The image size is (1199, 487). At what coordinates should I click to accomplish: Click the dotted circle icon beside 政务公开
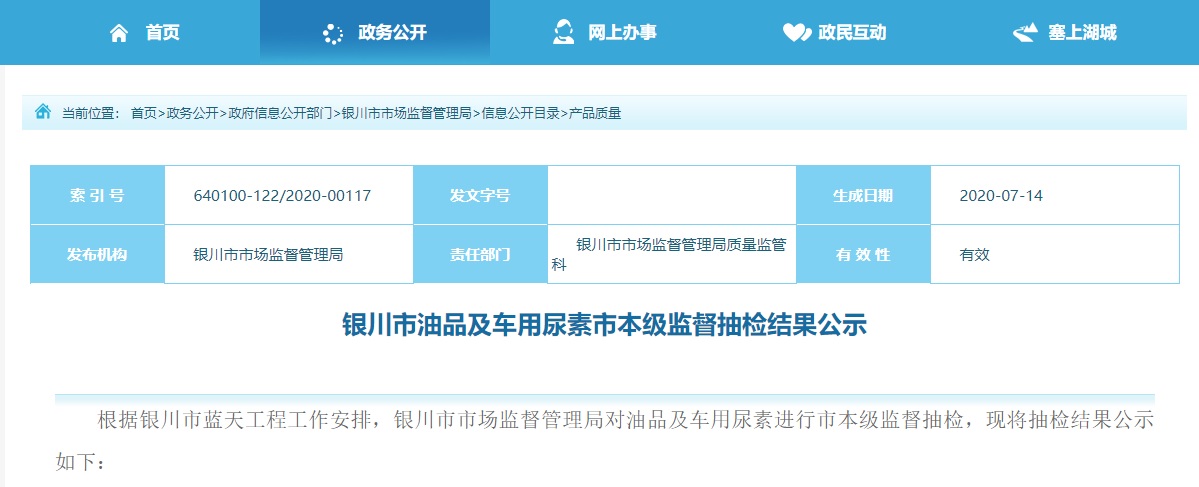(x=333, y=34)
